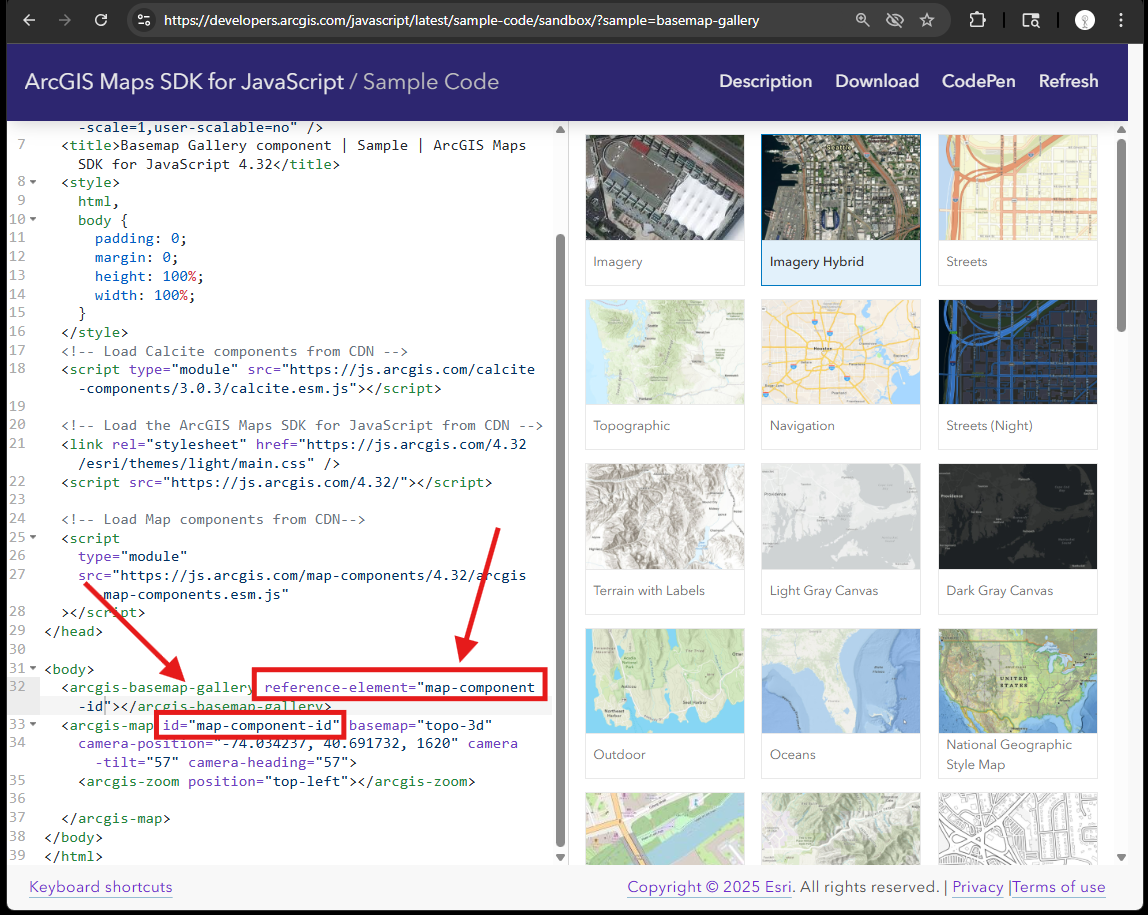The width and height of the screenshot is (1148, 915).
Task: Reload the current page
Action: [101, 20]
